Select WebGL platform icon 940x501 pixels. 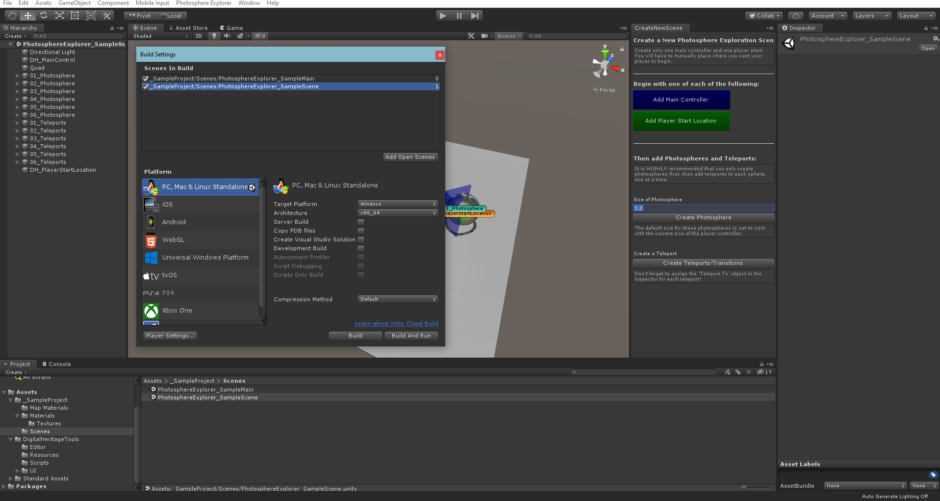pos(151,240)
